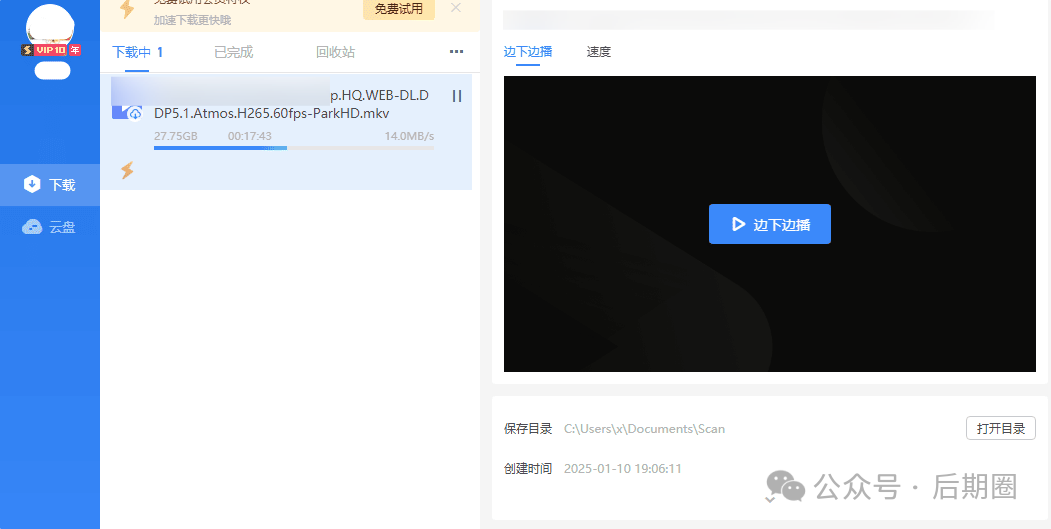Click the lightning icon in promo banner
Viewport: 1051px width, 529px height.
tap(126, 8)
